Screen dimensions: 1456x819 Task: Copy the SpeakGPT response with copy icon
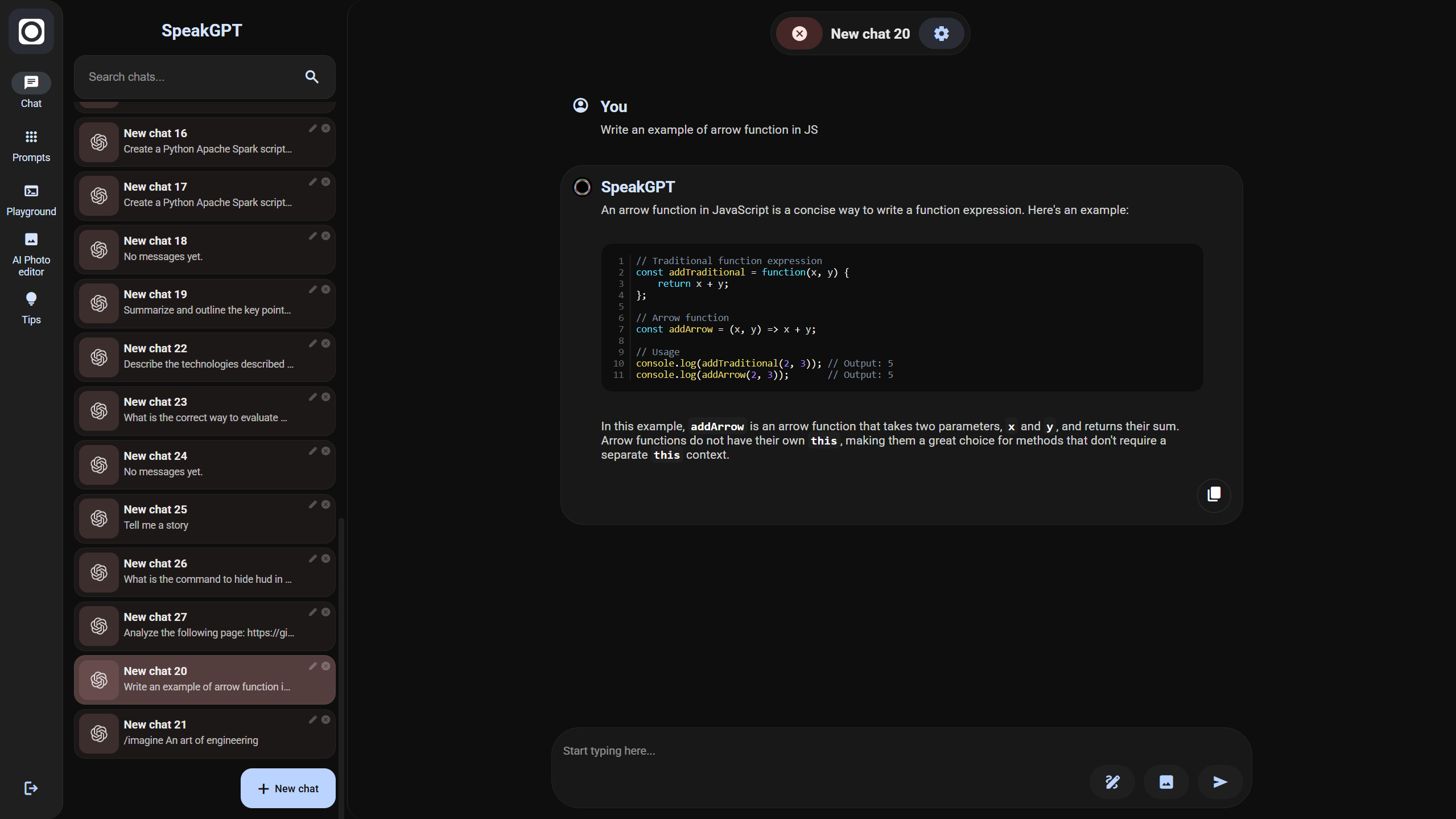coord(1214,494)
